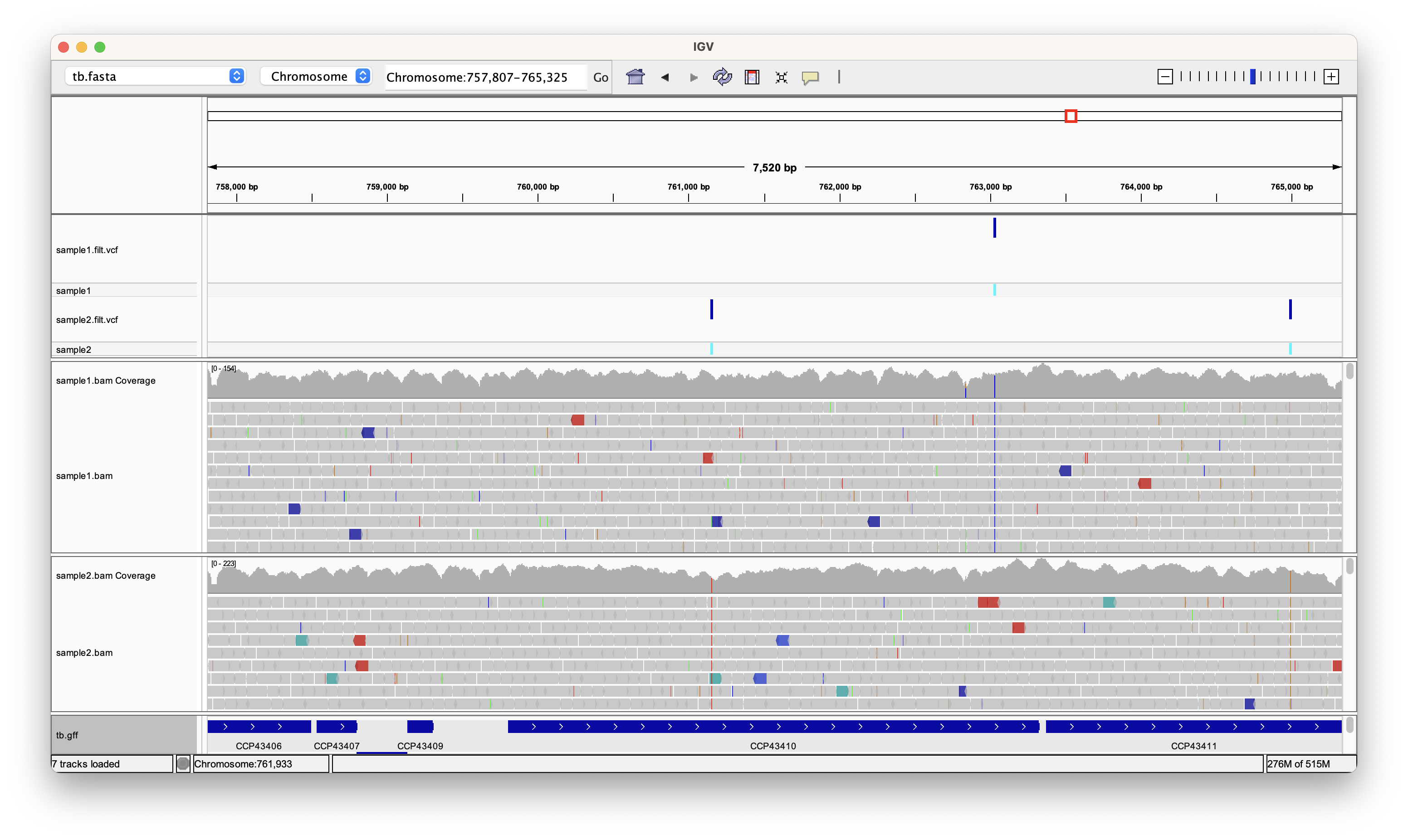Click the 762,000 bp ruler label
The height and width of the screenshot is (840, 1408).
point(840,187)
